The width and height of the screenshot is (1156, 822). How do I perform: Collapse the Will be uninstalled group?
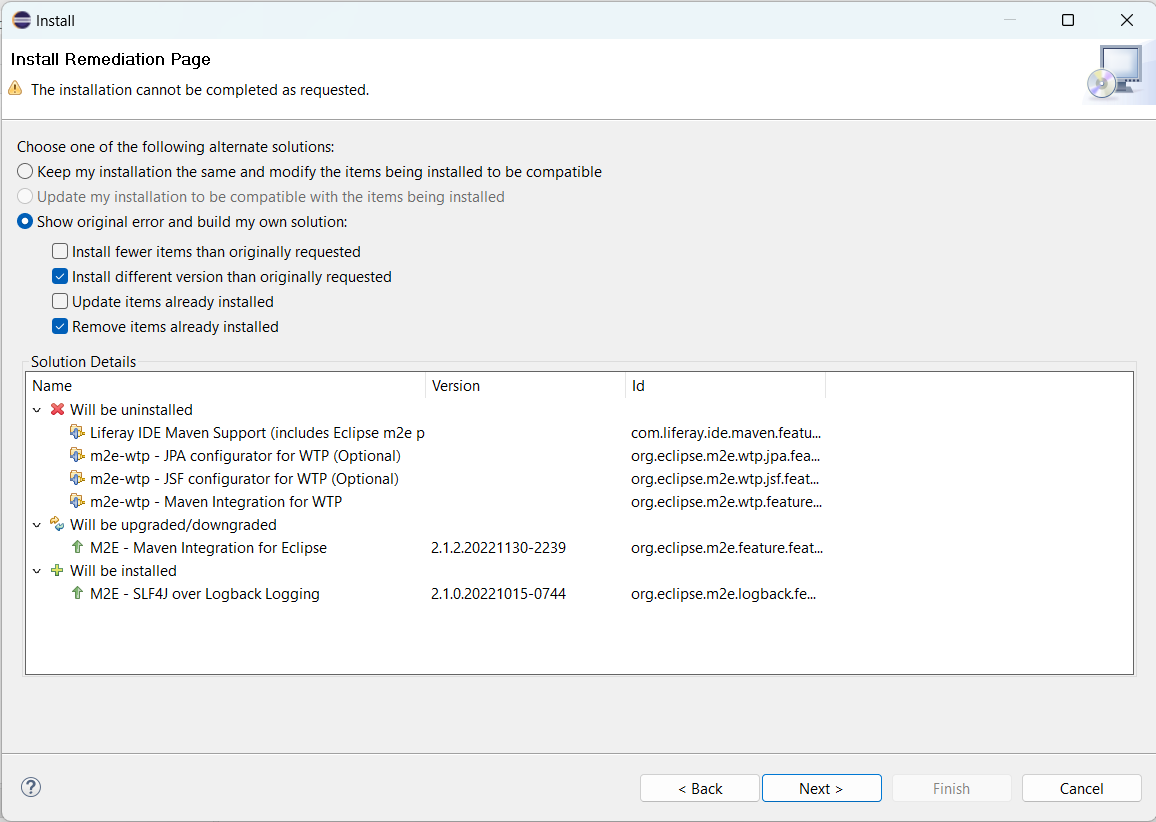coord(37,410)
